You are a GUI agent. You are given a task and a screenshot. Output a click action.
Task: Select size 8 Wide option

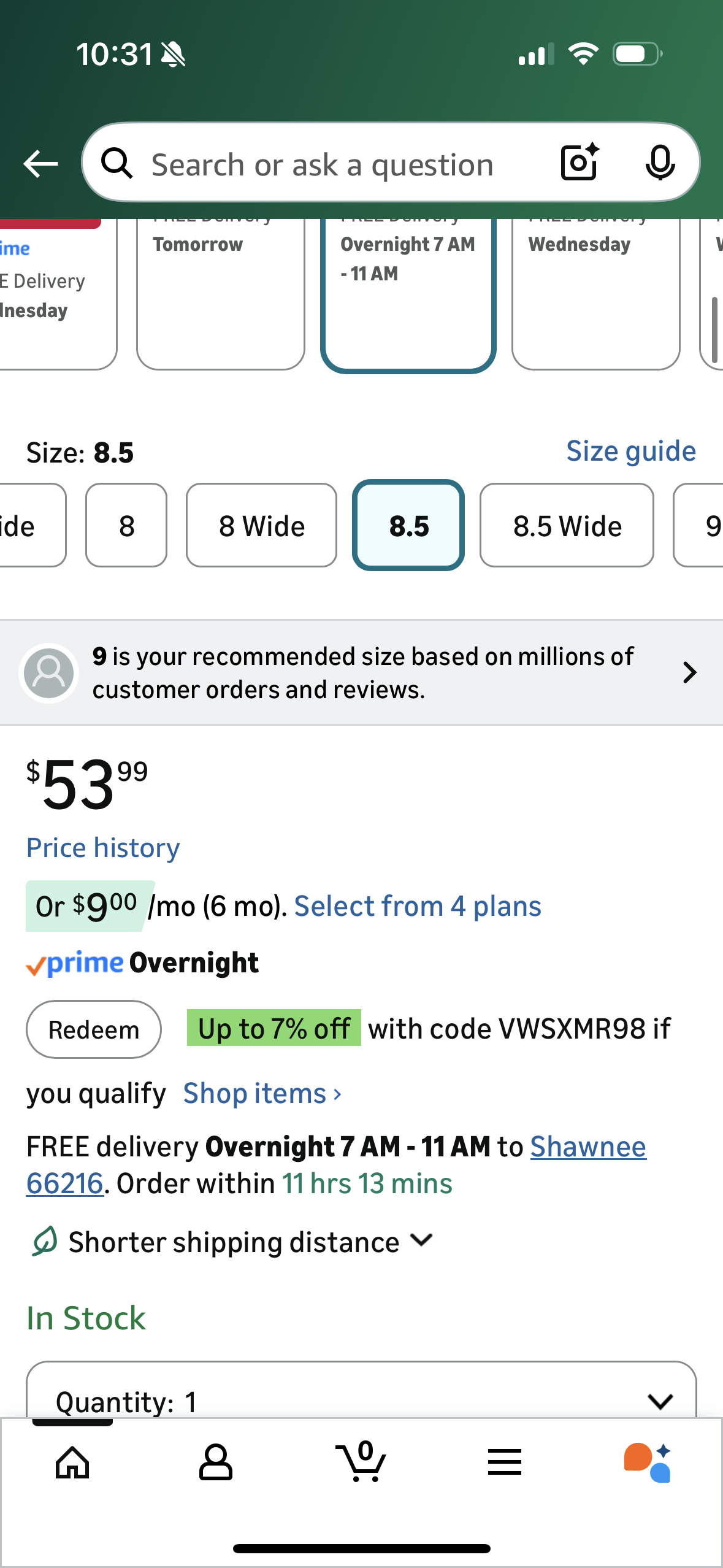[x=262, y=526]
